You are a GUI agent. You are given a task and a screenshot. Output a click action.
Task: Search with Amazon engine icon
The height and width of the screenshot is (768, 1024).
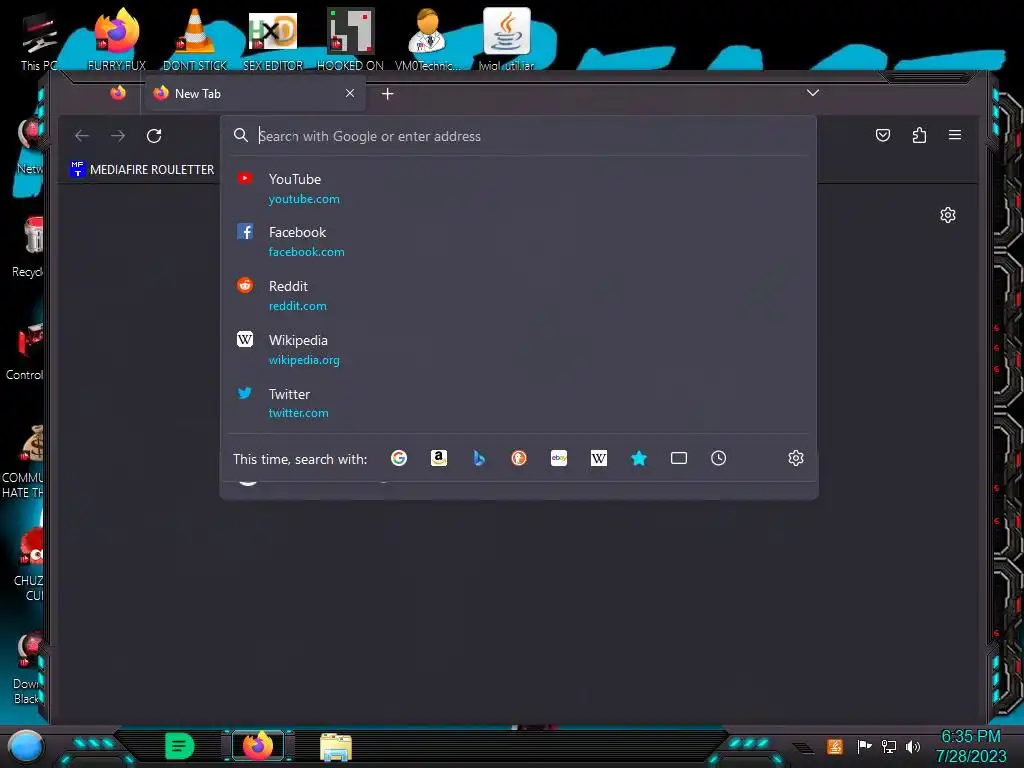coord(439,458)
